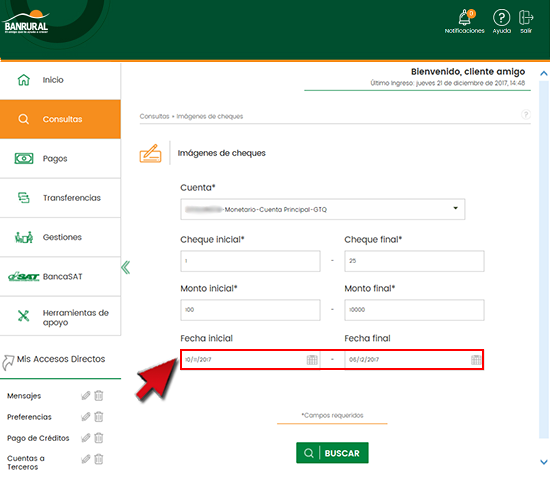
Task: Click the Ayuda question mark icon
Action: click(501, 18)
